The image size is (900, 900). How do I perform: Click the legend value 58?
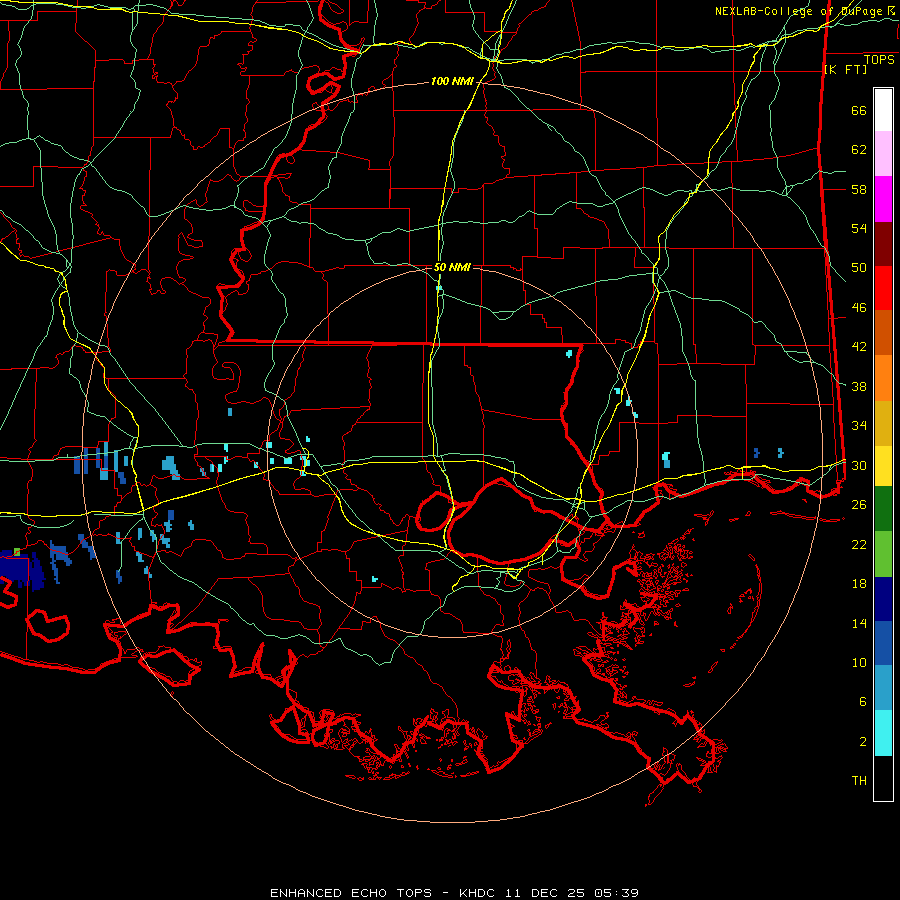pos(859,189)
